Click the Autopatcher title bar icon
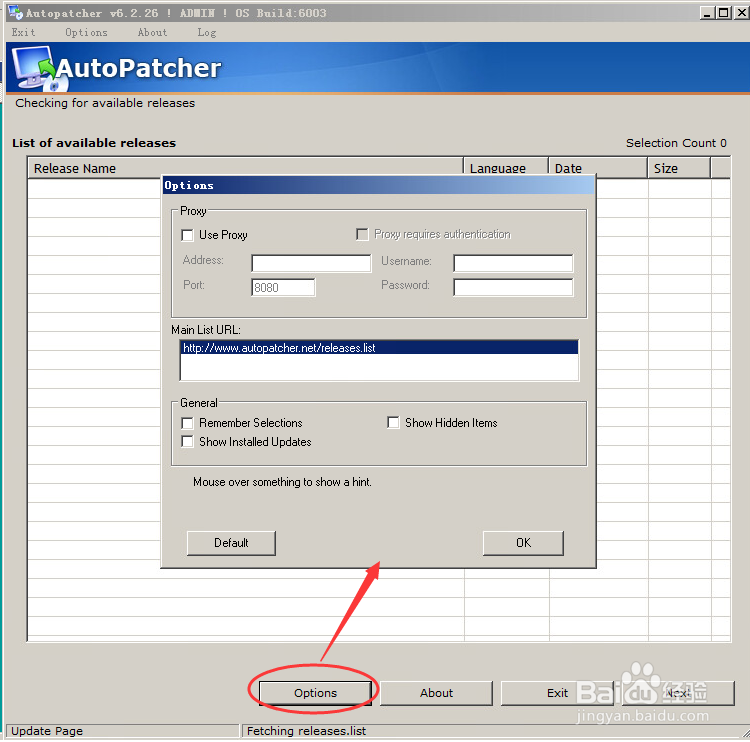 pos(15,12)
